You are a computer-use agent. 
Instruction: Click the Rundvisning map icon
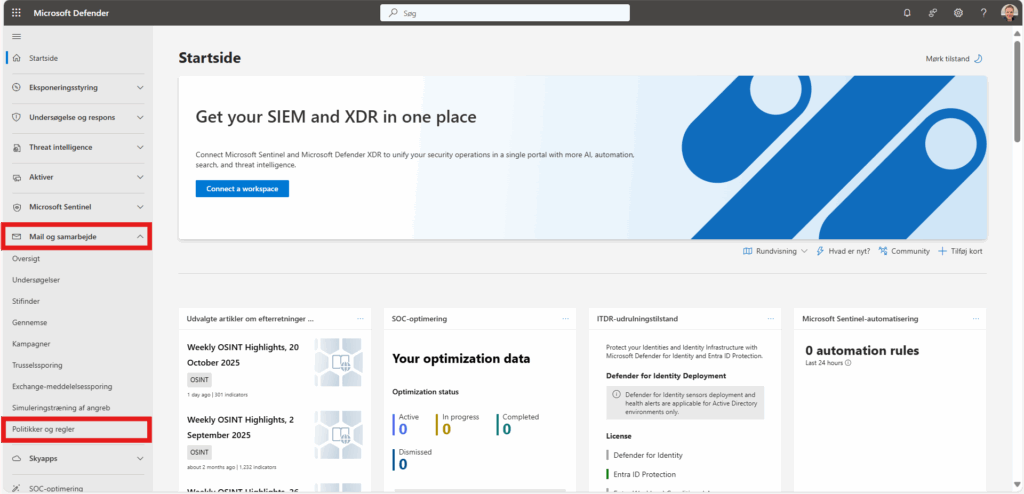tap(748, 251)
